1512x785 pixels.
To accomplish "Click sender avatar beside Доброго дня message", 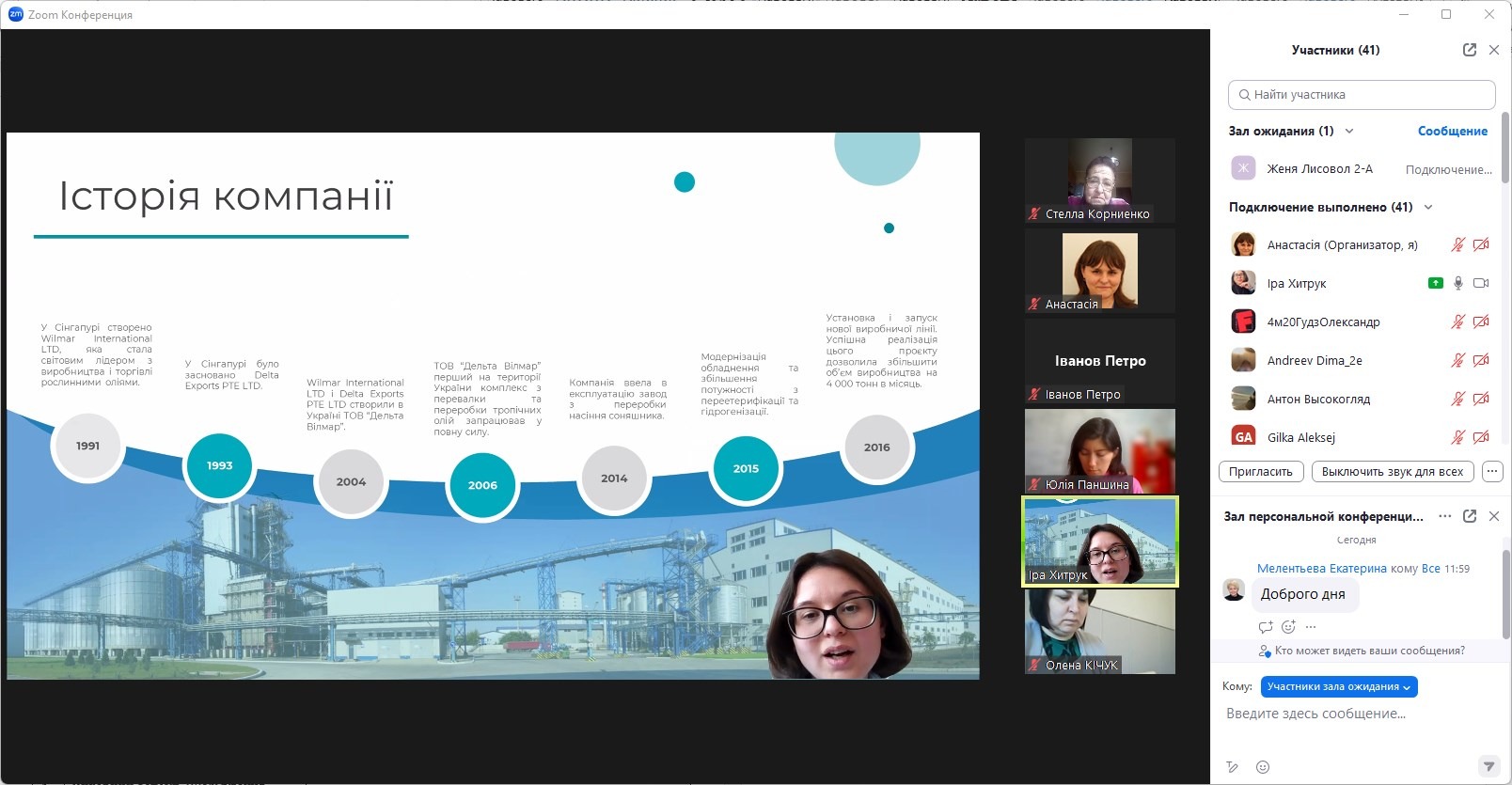I will [x=1234, y=590].
